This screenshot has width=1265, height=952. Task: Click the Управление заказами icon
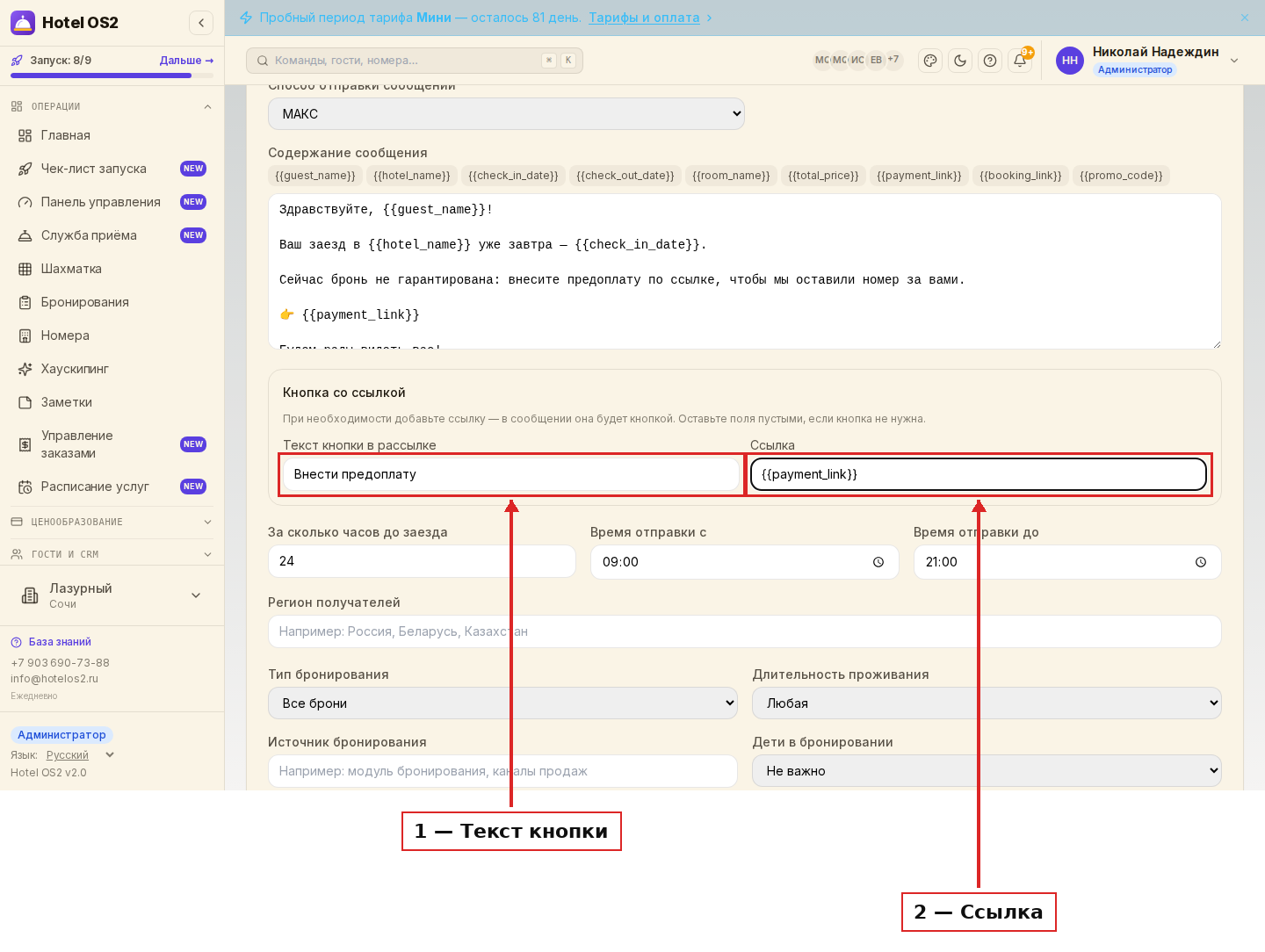(x=25, y=444)
